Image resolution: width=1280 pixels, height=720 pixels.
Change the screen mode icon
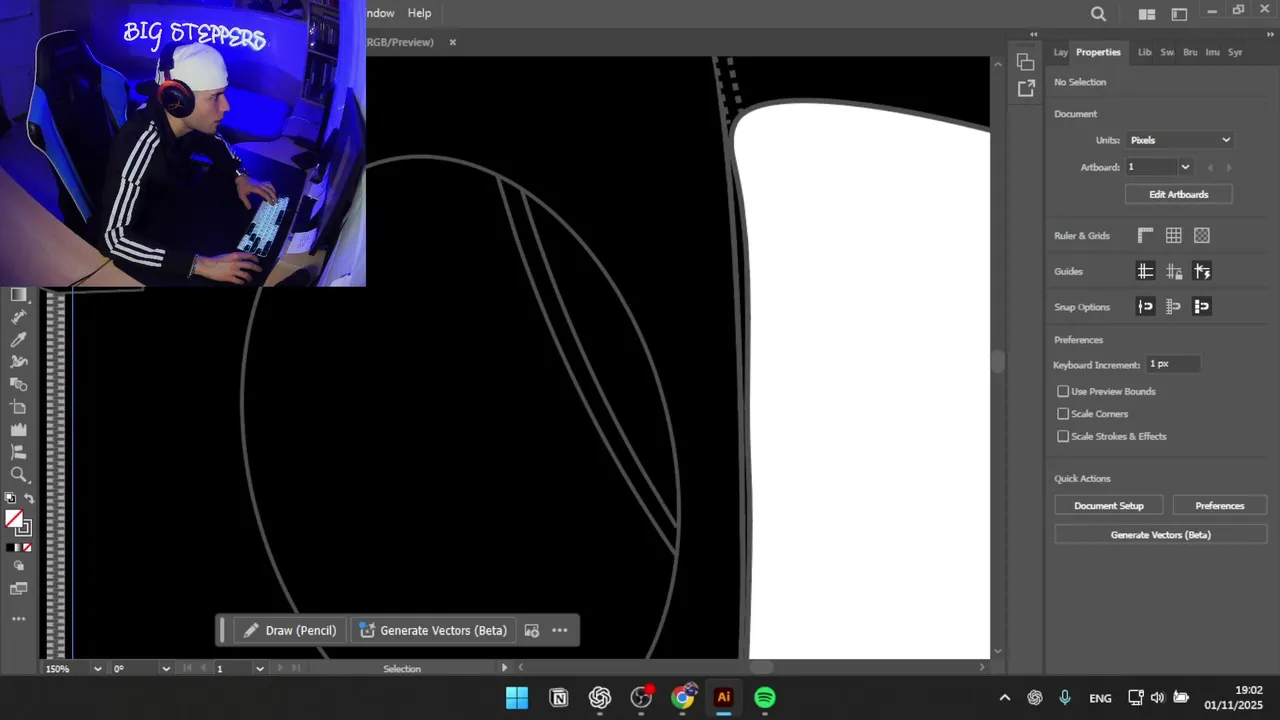18,589
